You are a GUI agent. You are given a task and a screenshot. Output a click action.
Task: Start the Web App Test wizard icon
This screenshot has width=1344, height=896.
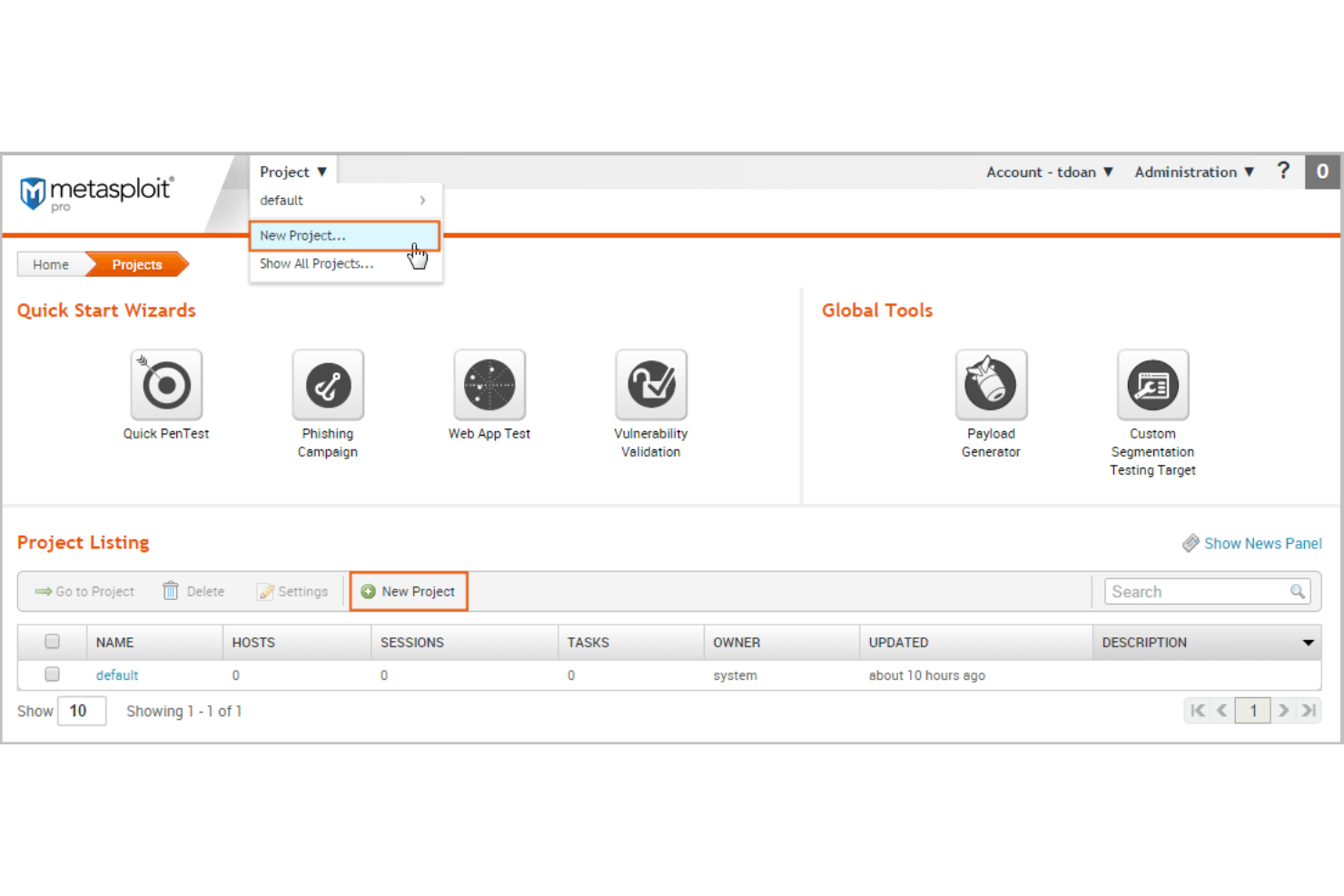pyautogui.click(x=489, y=384)
